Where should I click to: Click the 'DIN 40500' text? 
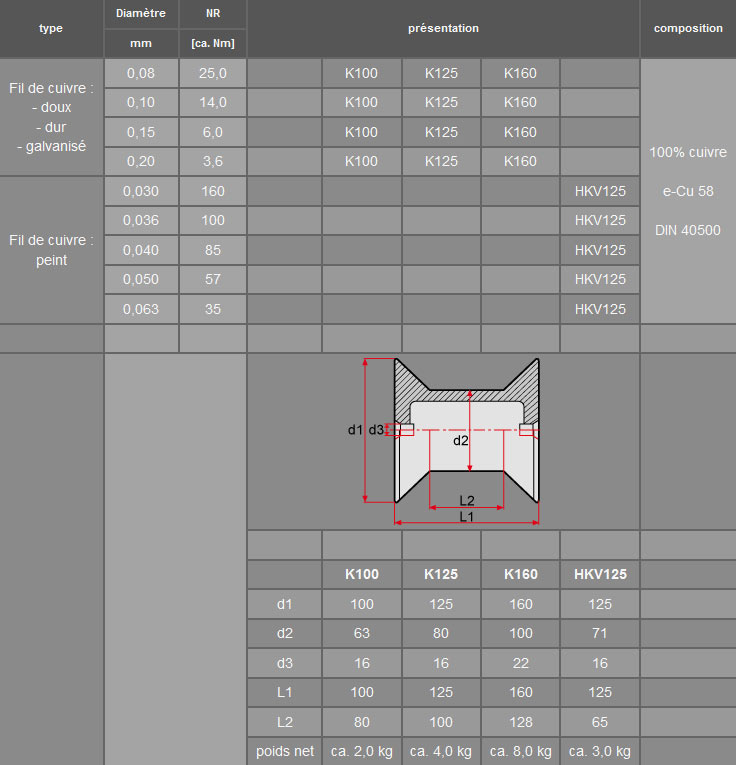tap(688, 230)
